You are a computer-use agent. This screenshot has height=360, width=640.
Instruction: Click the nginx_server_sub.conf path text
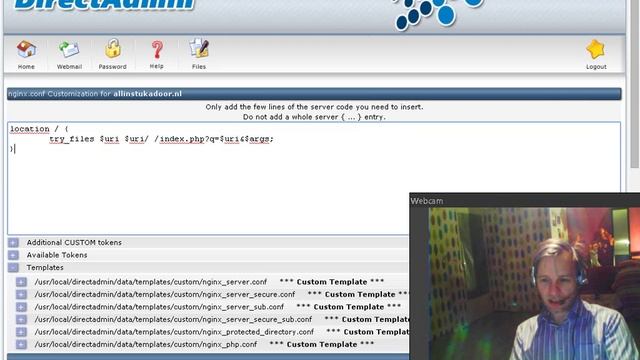coord(159,307)
